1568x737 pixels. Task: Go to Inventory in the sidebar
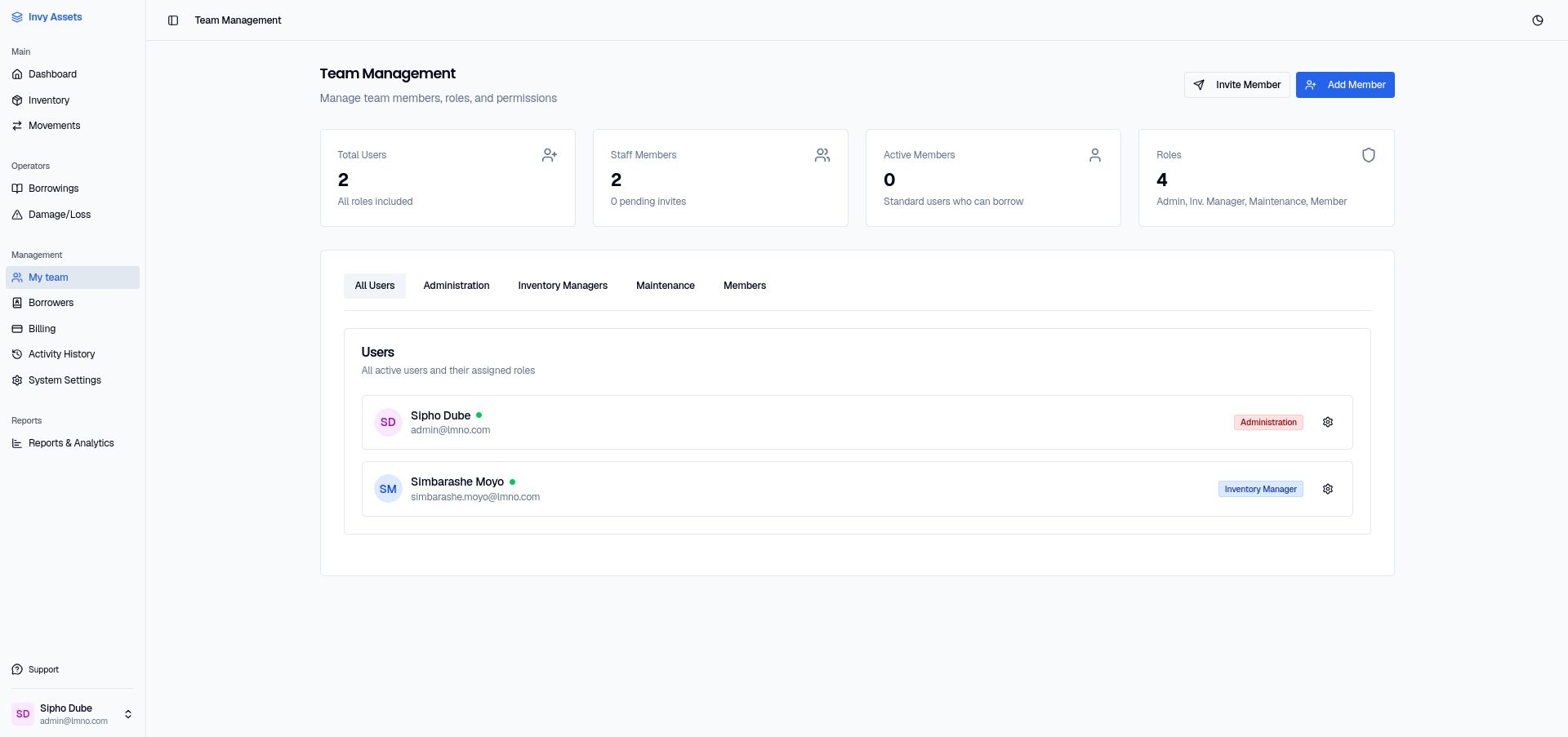point(73,100)
